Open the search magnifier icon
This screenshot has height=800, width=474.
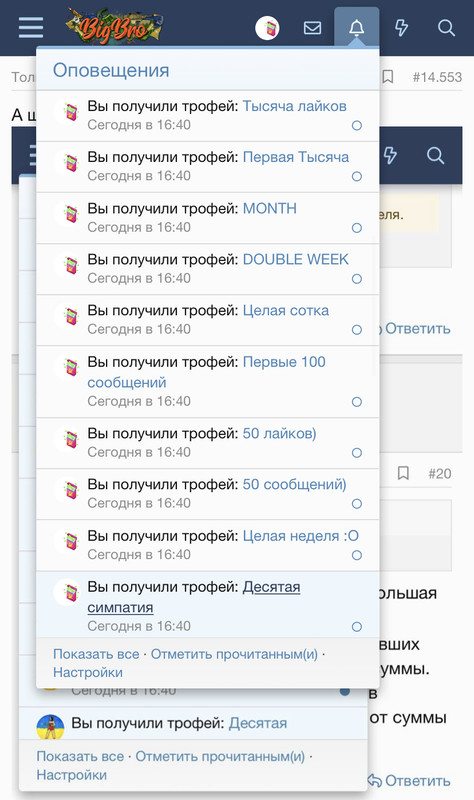tap(446, 28)
